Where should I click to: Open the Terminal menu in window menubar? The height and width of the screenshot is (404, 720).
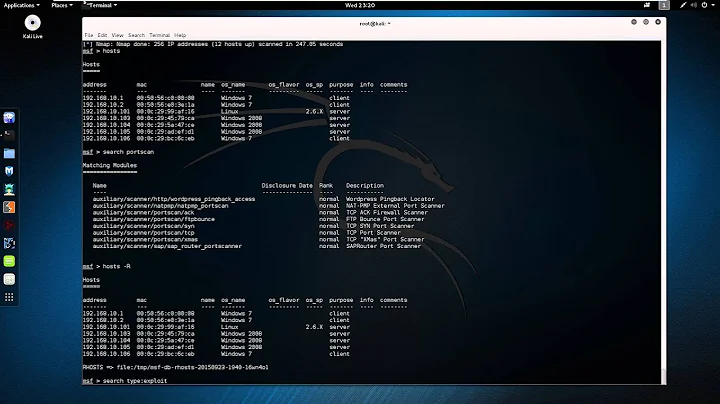[159, 35]
